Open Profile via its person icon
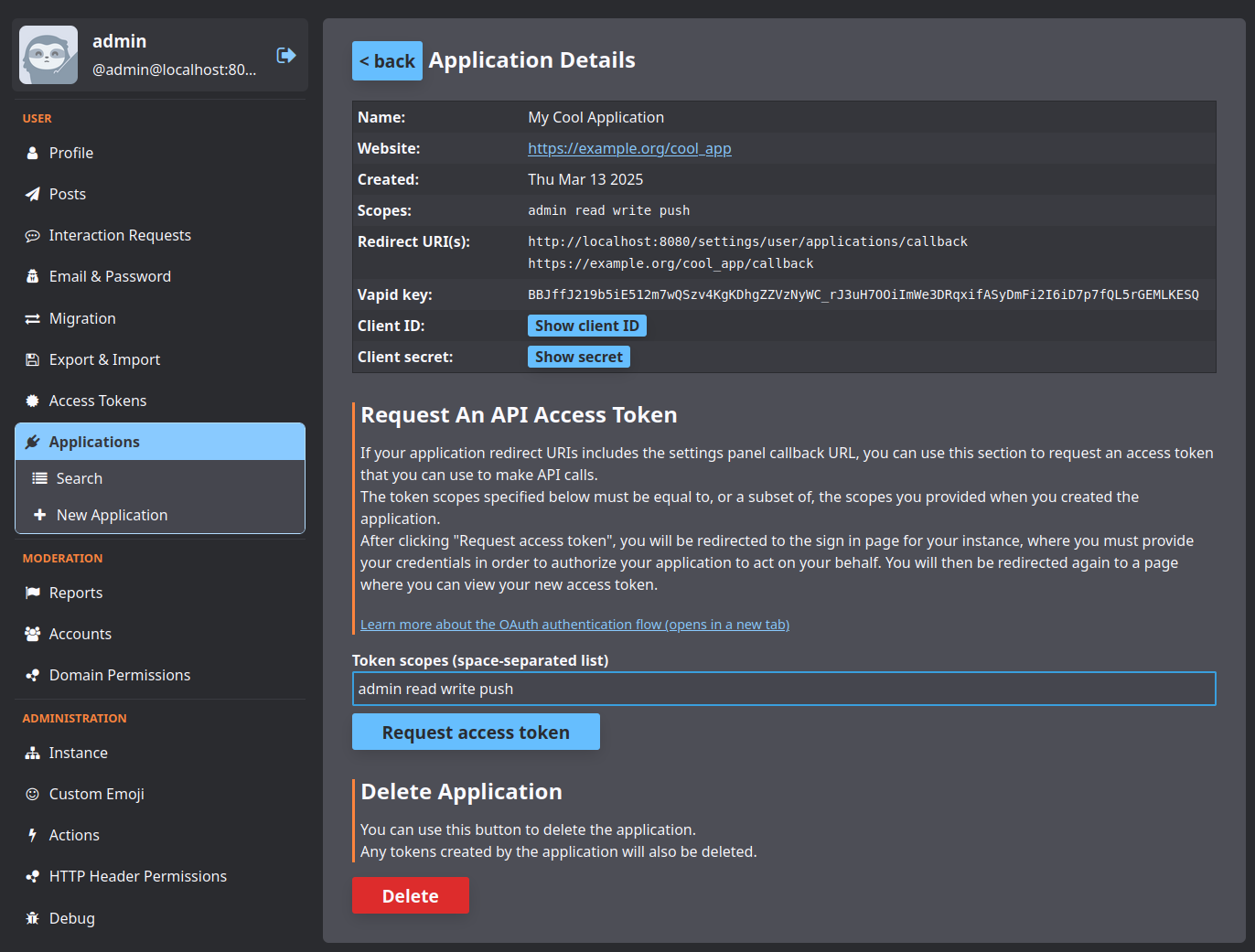Viewport: 1255px width, 952px height. (x=33, y=153)
